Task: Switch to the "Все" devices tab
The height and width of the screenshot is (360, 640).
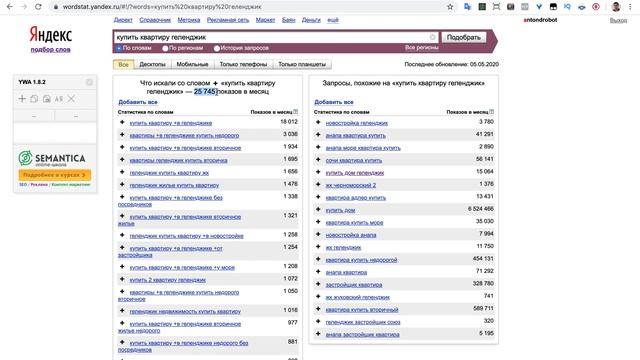Action: click(123, 64)
